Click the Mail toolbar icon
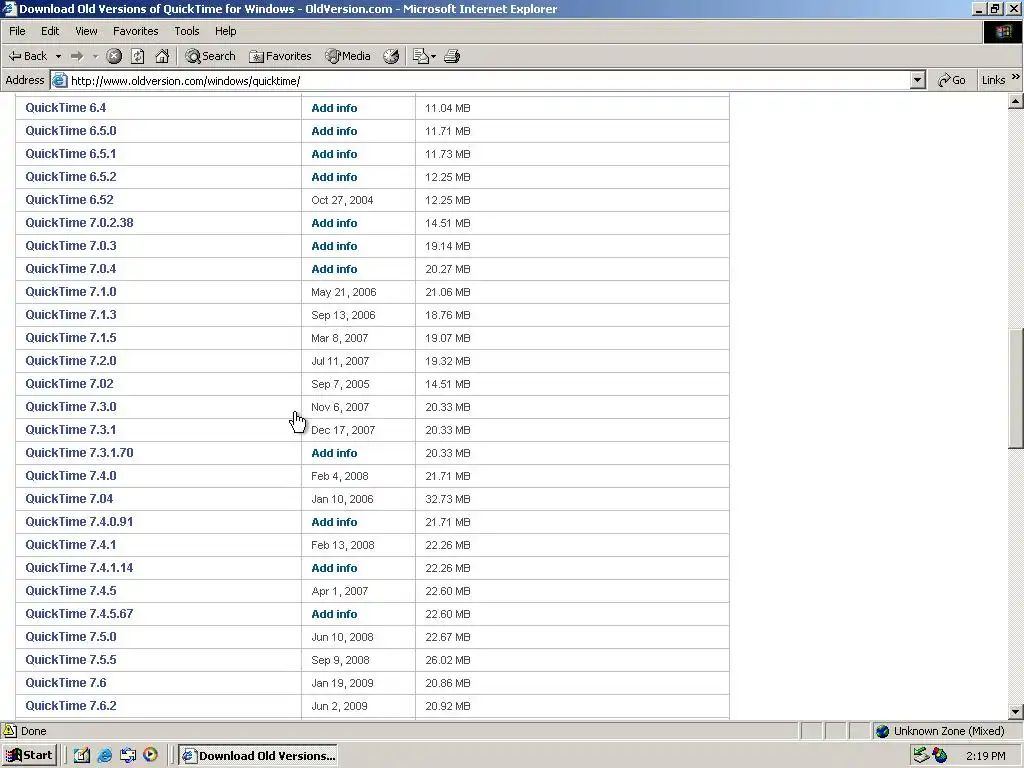This screenshot has height=768, width=1024. pos(421,56)
